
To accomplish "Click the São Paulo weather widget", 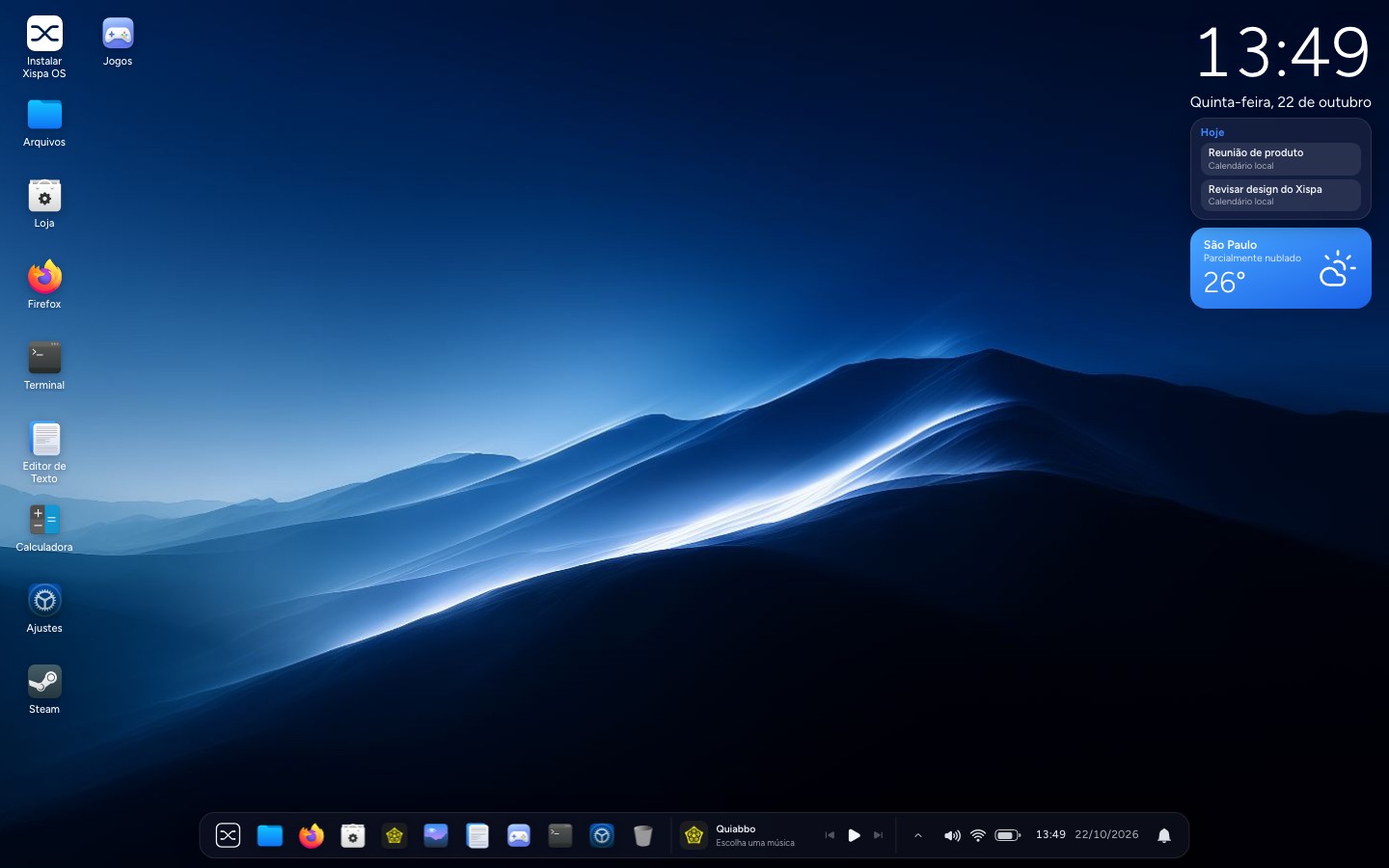I will [x=1280, y=268].
